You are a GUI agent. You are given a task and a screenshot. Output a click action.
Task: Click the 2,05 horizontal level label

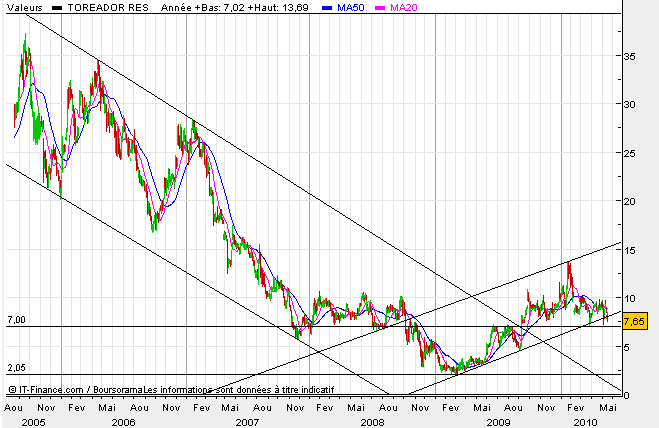16,368
